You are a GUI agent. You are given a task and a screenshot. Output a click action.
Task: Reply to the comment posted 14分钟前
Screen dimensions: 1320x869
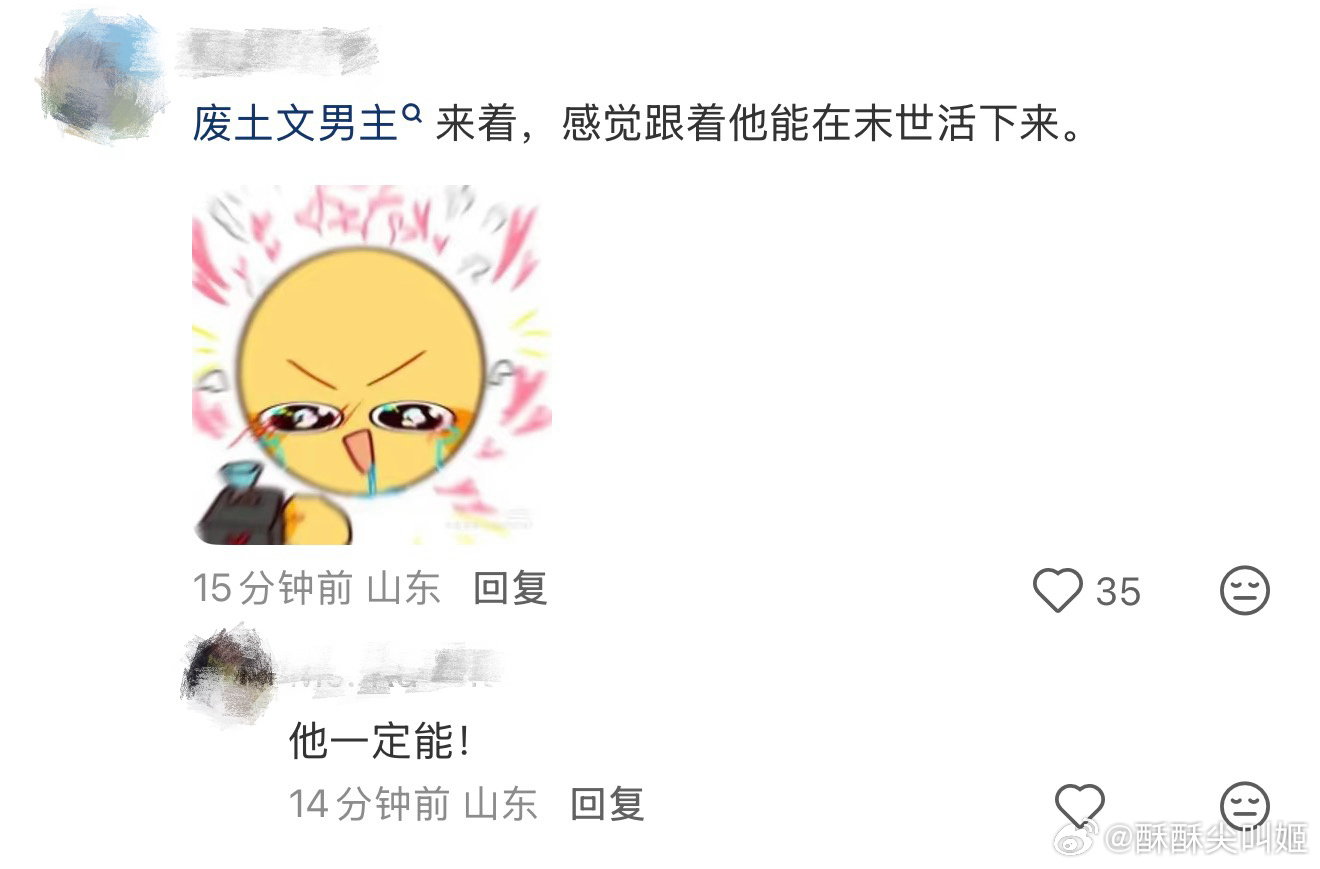pyautogui.click(x=606, y=803)
